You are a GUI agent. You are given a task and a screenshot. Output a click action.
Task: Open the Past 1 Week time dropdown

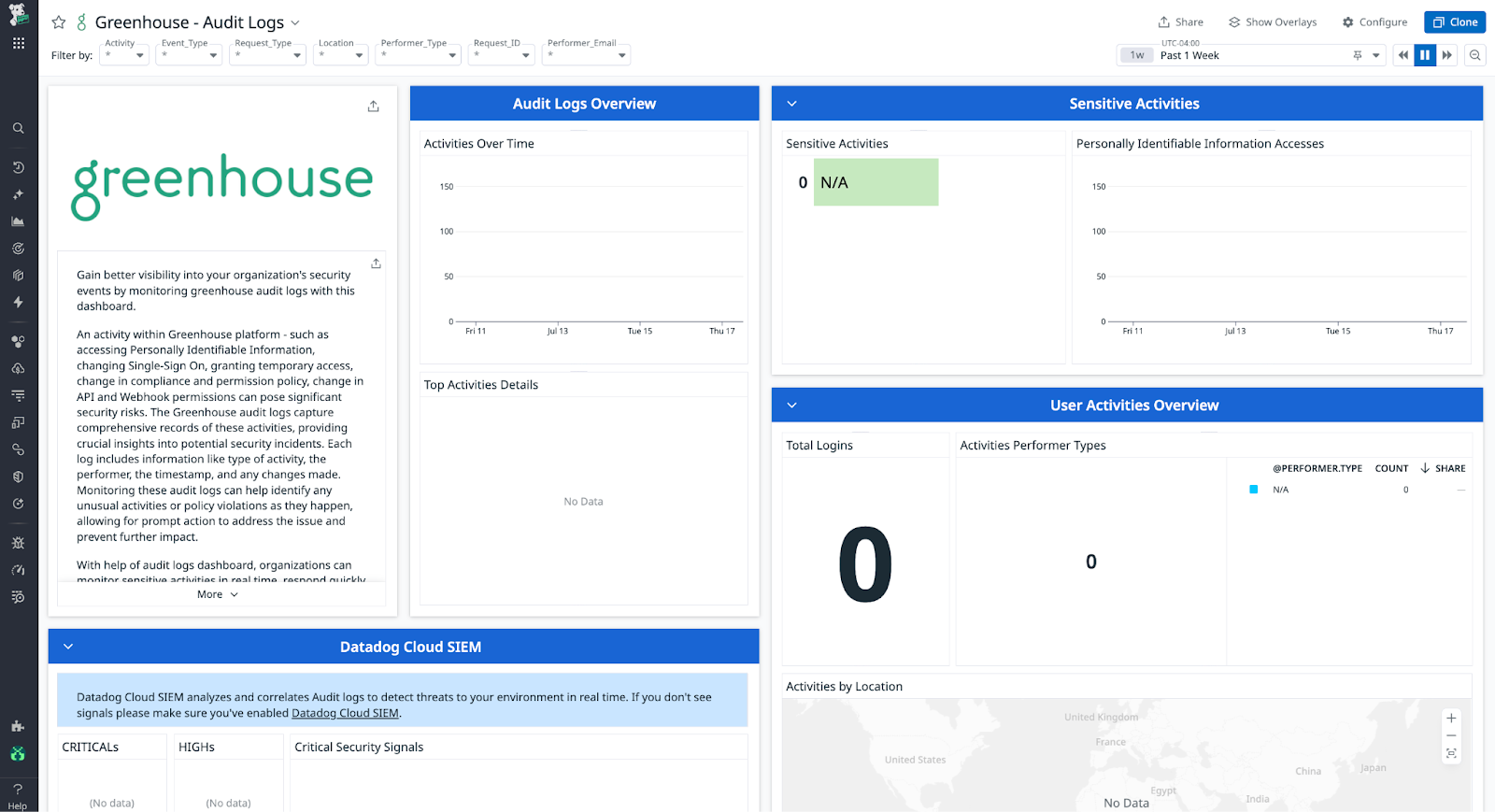pyautogui.click(x=1375, y=55)
